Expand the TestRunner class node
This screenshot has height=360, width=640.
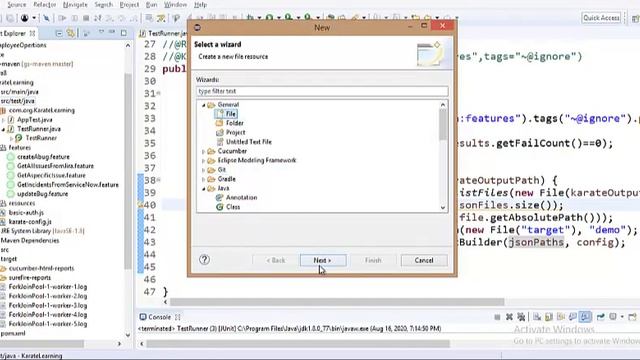[12, 138]
